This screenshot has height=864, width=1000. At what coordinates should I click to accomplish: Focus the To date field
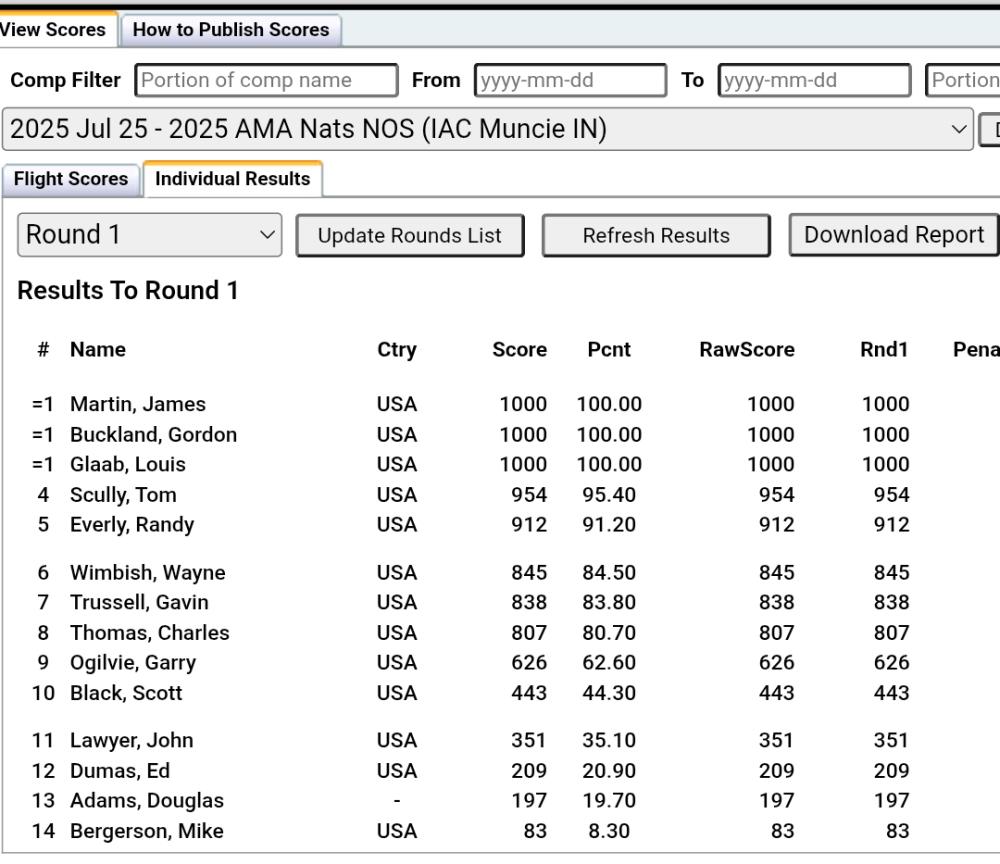814,80
